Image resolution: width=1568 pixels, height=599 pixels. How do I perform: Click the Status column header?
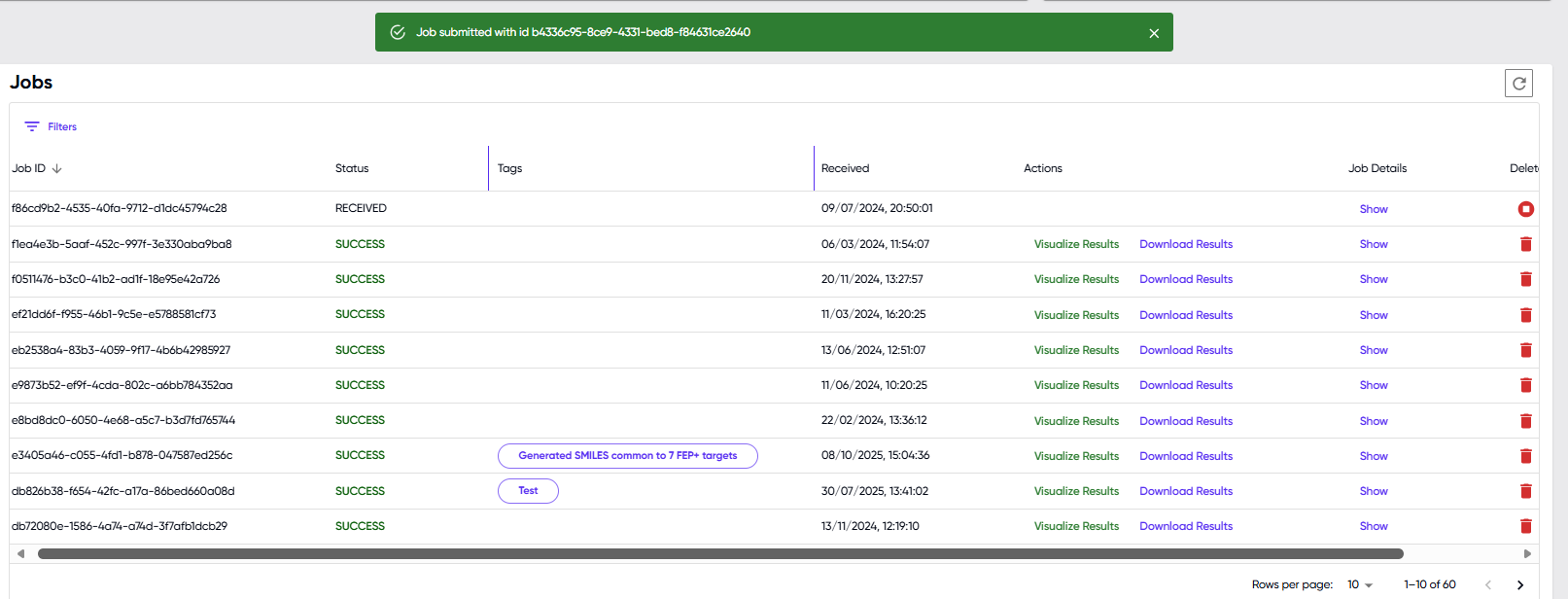click(352, 168)
